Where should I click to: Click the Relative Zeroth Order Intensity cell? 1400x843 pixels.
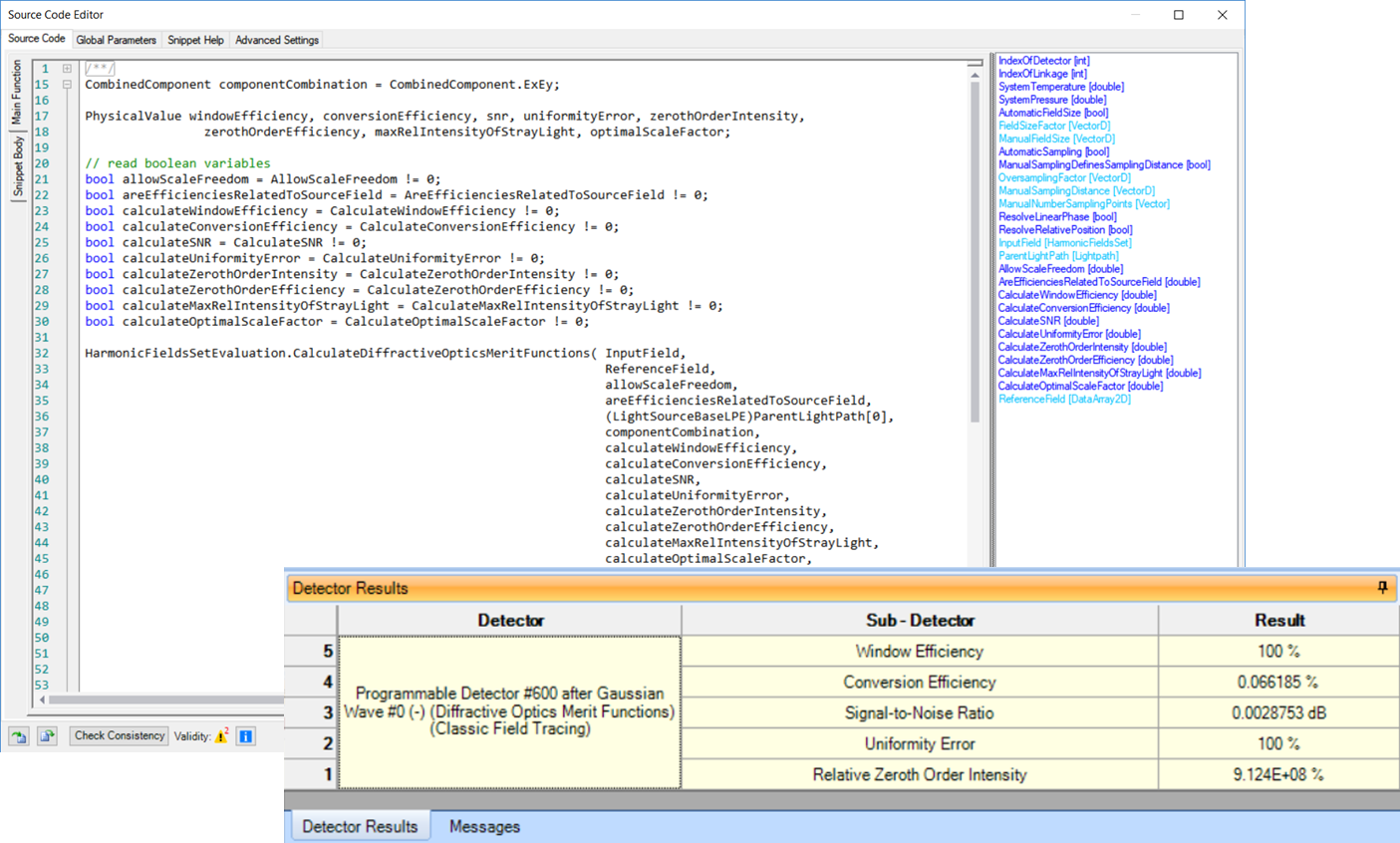click(920, 774)
